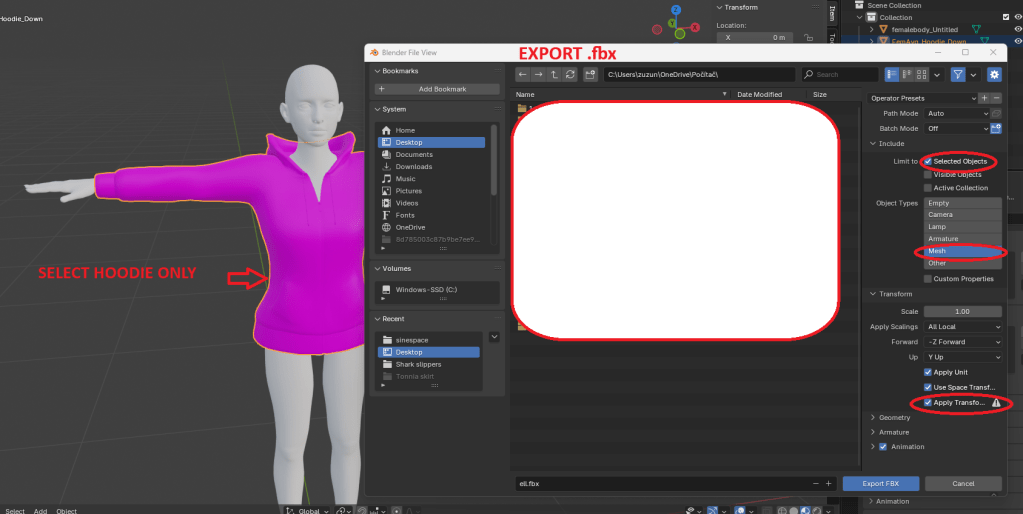Uncheck Selected Objects checkbox
1023x514 pixels.
click(929, 161)
